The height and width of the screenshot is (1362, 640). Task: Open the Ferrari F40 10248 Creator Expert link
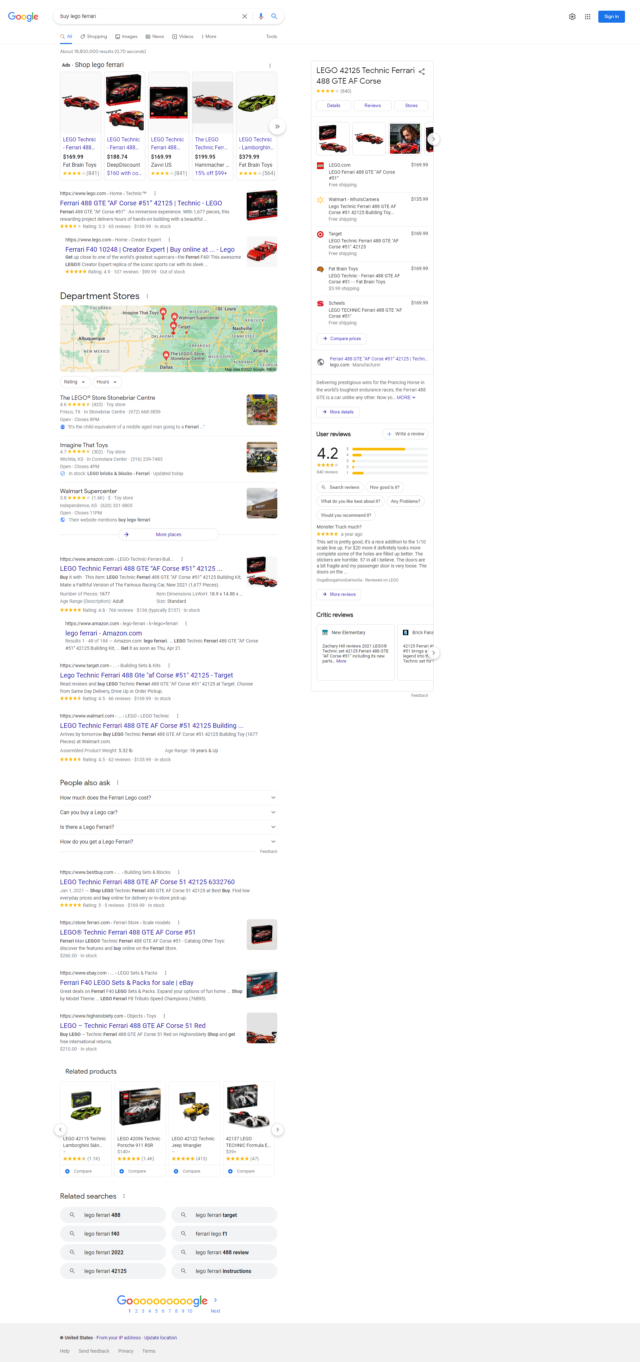click(x=149, y=249)
